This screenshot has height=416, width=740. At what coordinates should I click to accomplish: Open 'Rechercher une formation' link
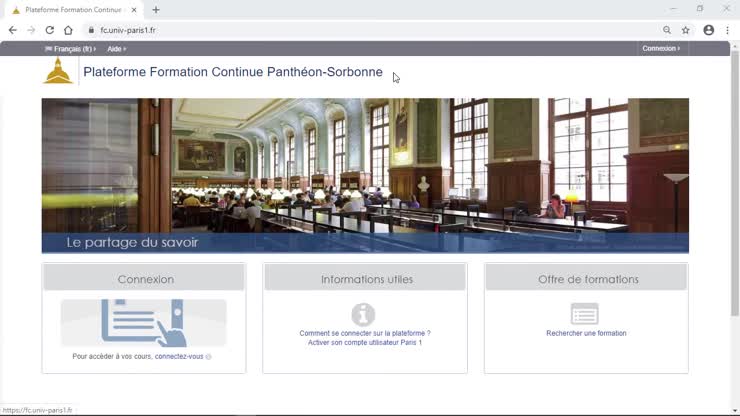[x=586, y=333]
